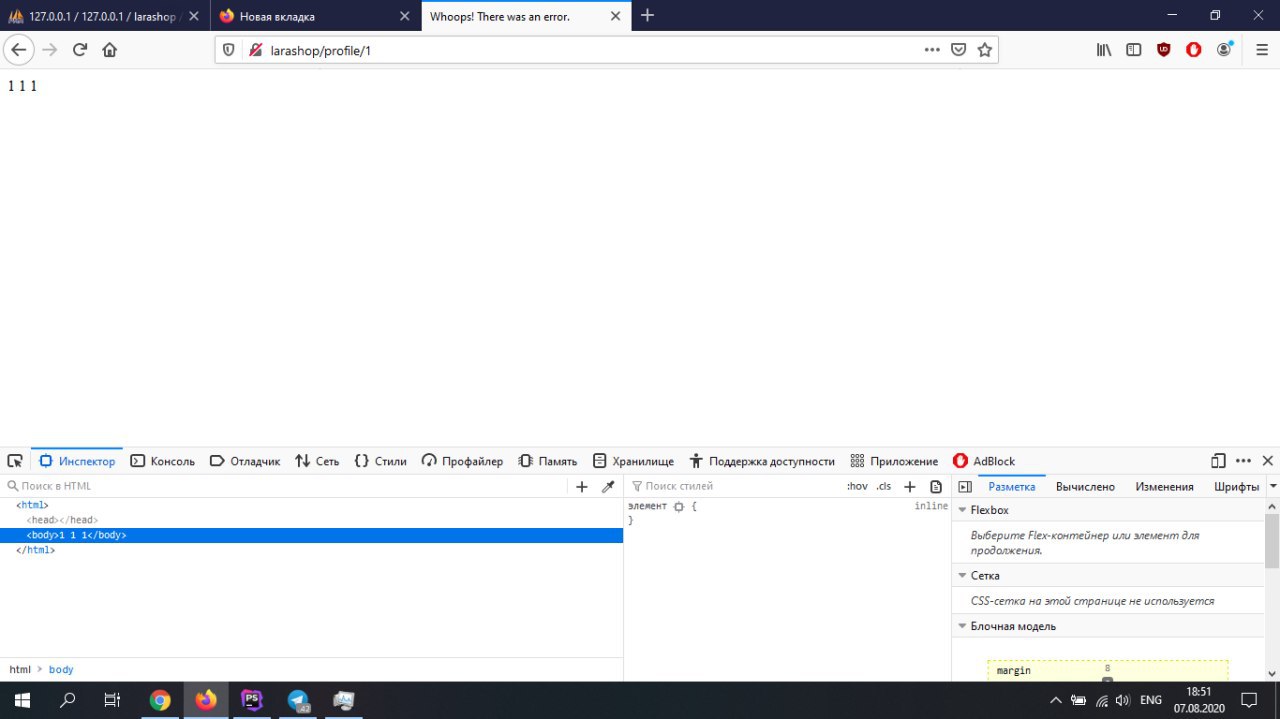Close the Whoops error browser tab

point(615,16)
